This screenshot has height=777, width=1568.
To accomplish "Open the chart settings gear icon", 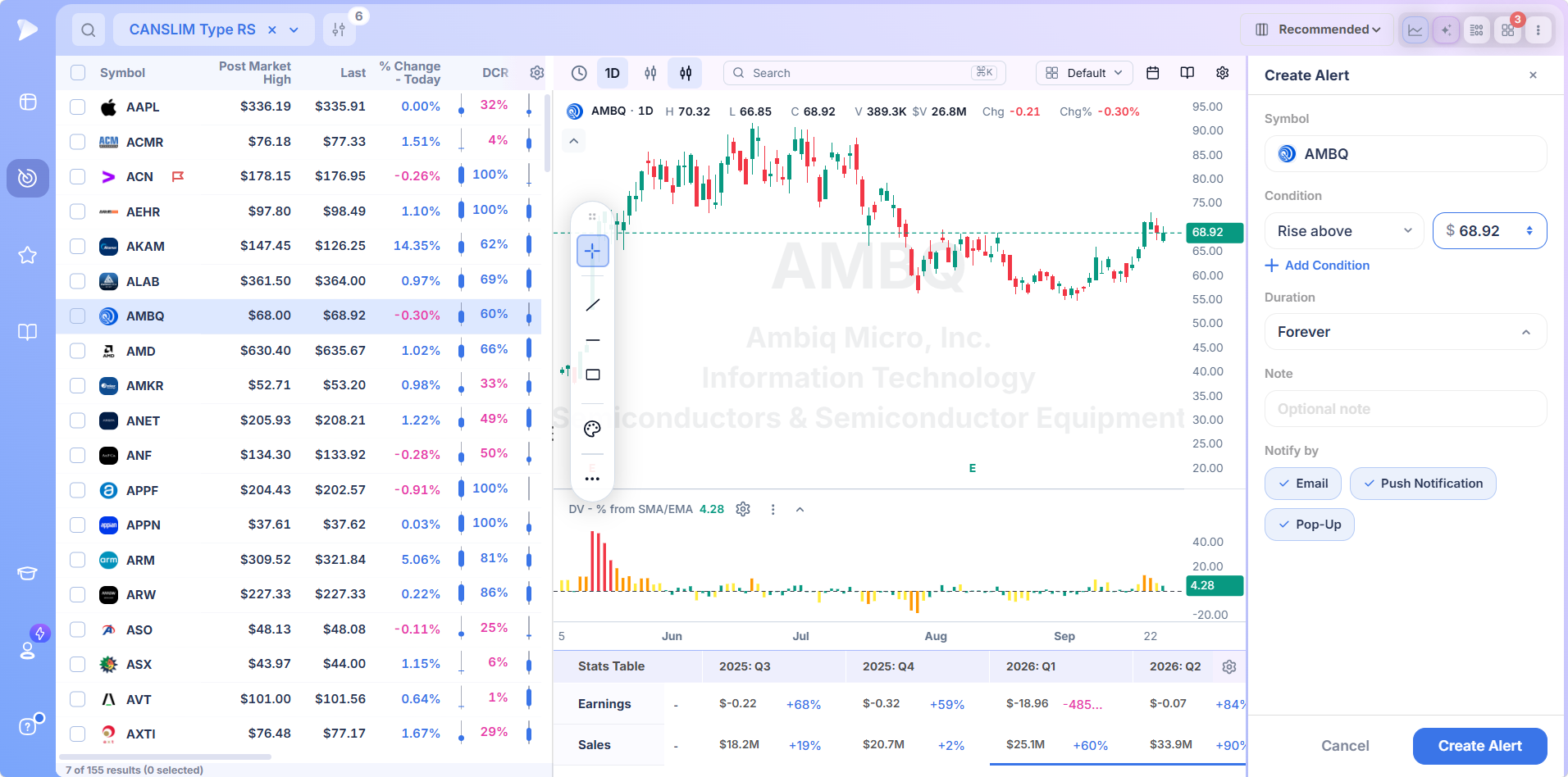I will click(1222, 73).
